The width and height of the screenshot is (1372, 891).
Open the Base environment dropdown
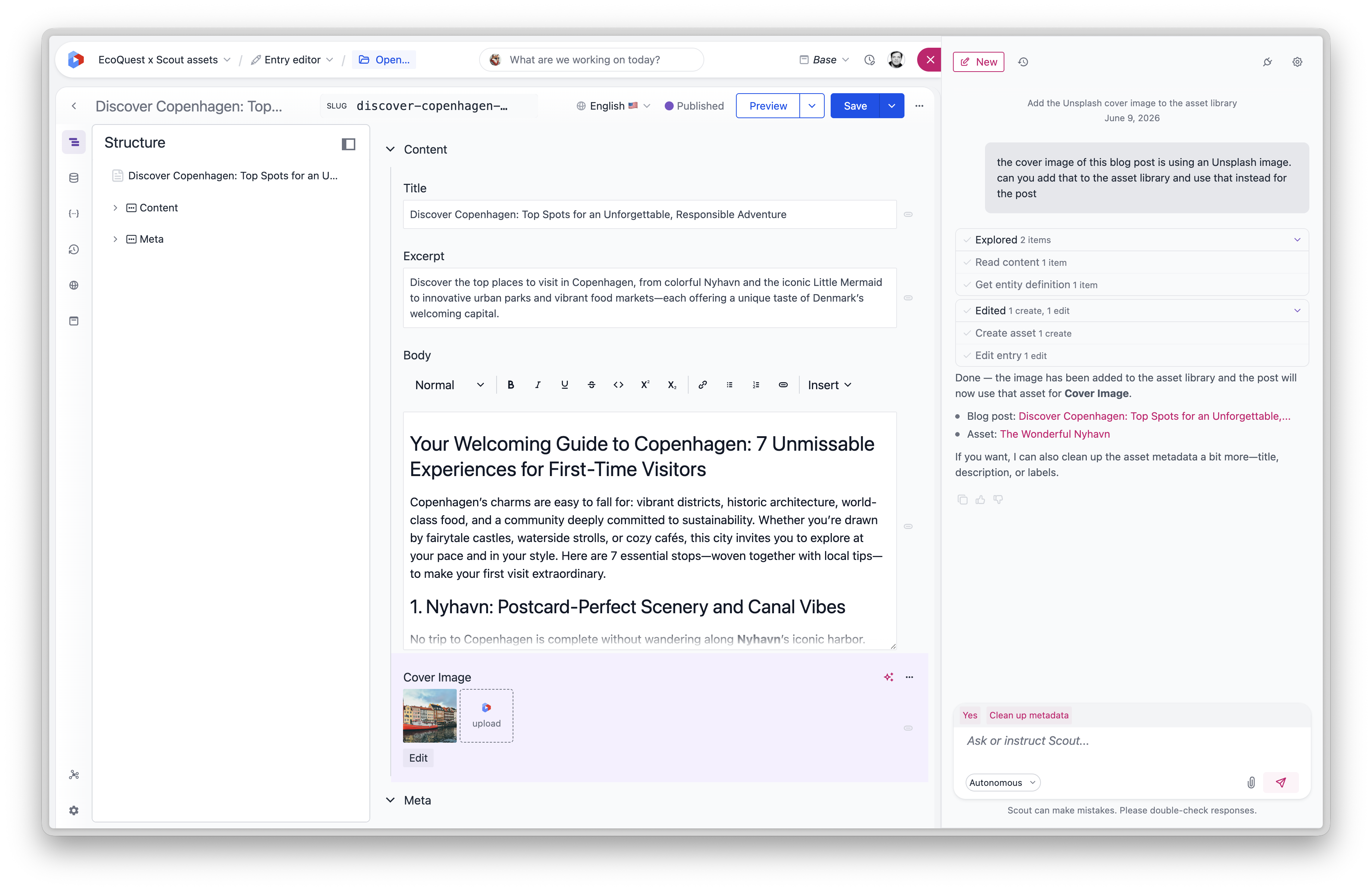[824, 60]
